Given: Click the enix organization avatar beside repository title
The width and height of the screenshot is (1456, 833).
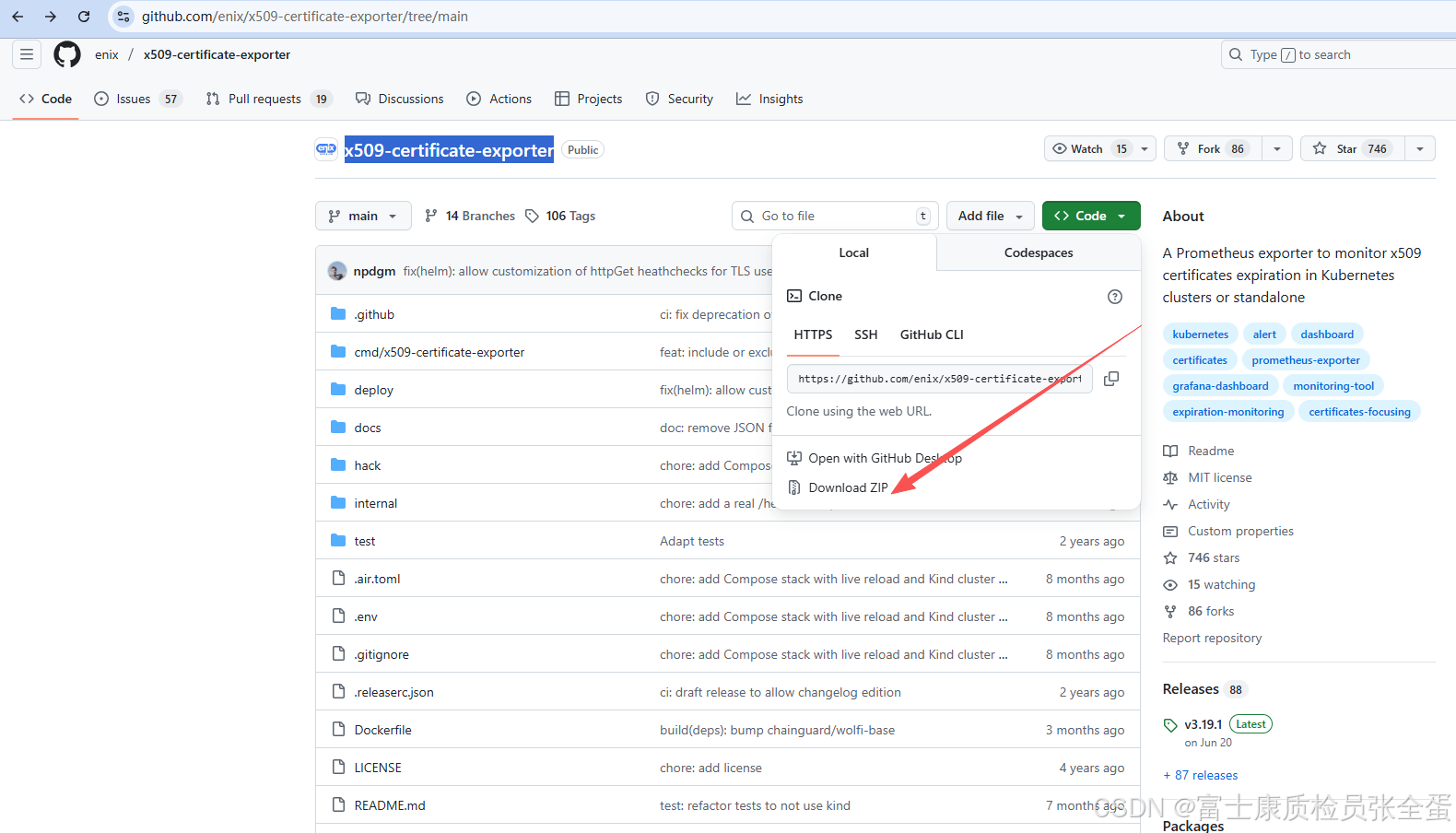Looking at the screenshot, I should [326, 149].
